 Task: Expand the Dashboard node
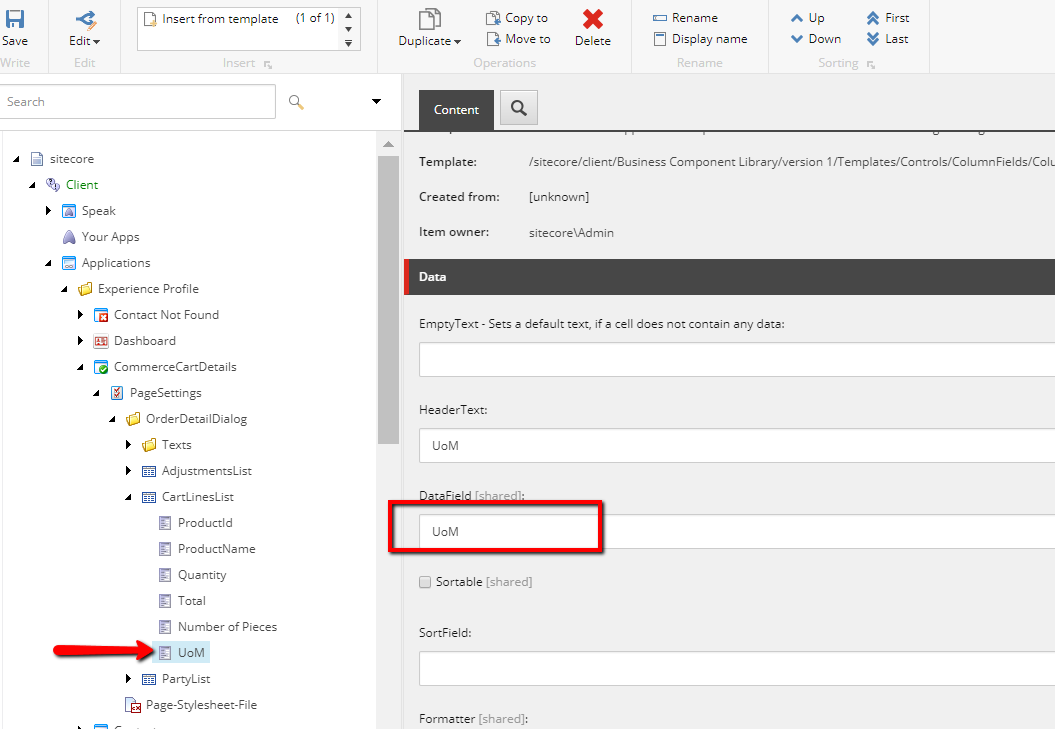coord(80,341)
